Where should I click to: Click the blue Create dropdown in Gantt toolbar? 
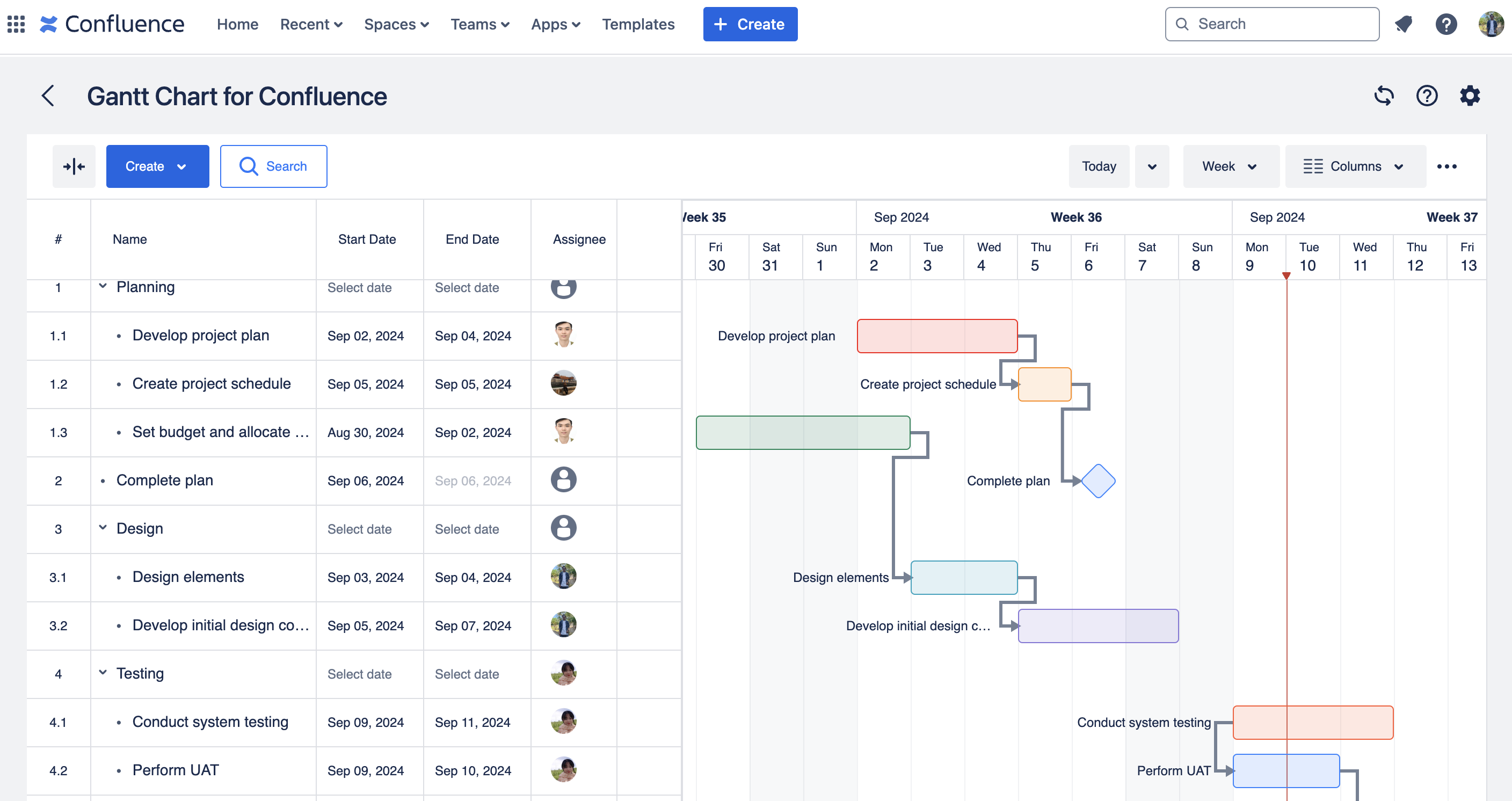tap(157, 166)
